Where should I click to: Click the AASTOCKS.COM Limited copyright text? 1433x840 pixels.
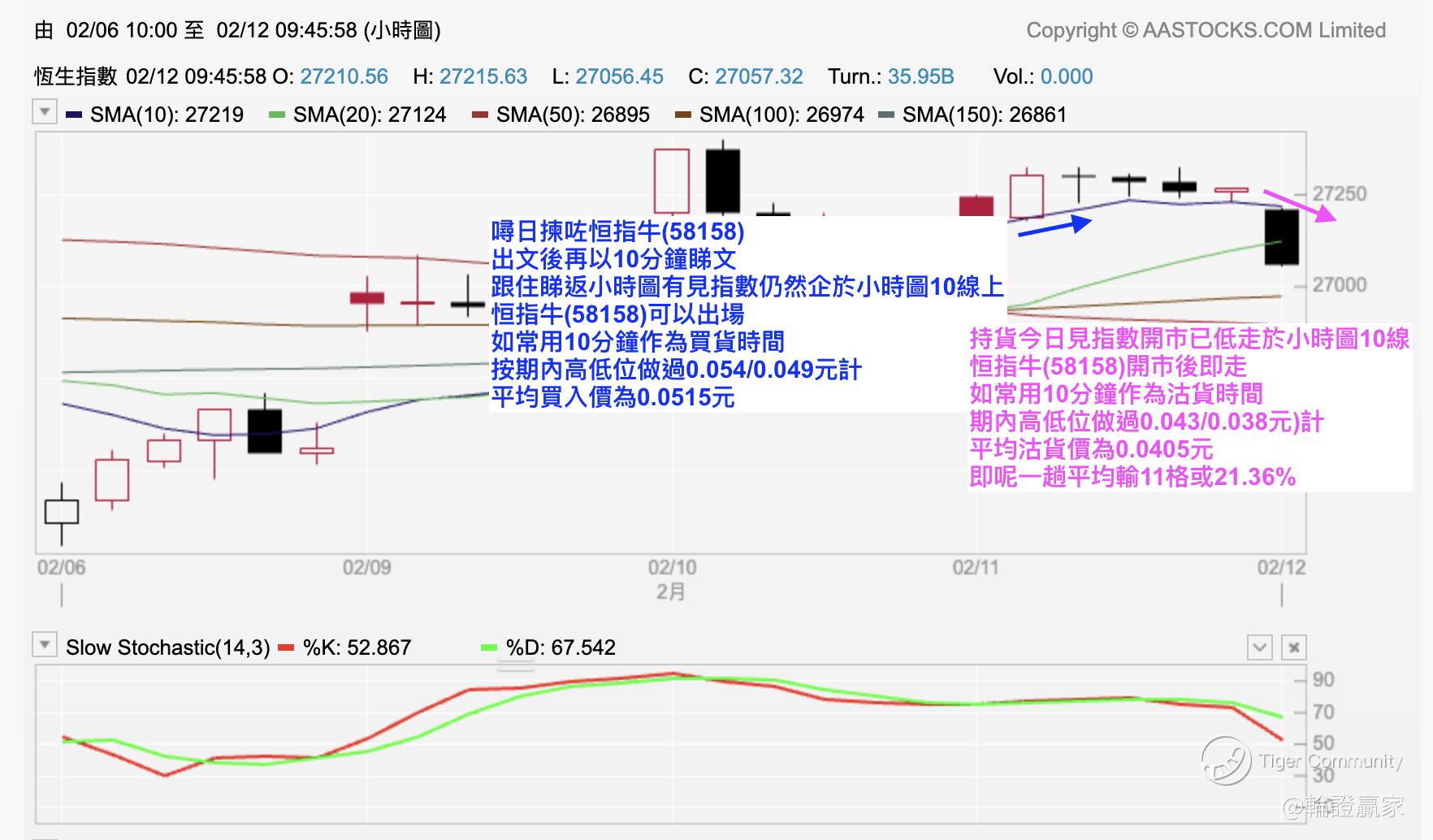pyautogui.click(x=1206, y=31)
